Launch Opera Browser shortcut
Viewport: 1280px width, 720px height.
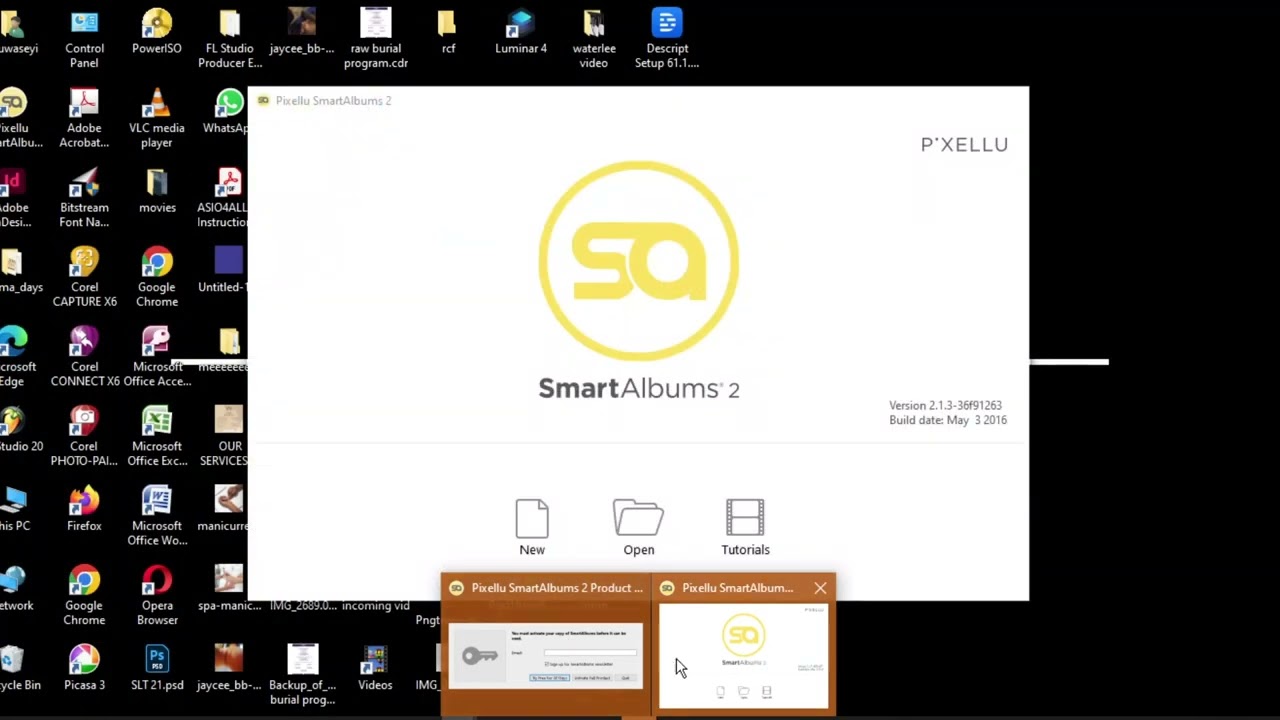click(x=157, y=595)
